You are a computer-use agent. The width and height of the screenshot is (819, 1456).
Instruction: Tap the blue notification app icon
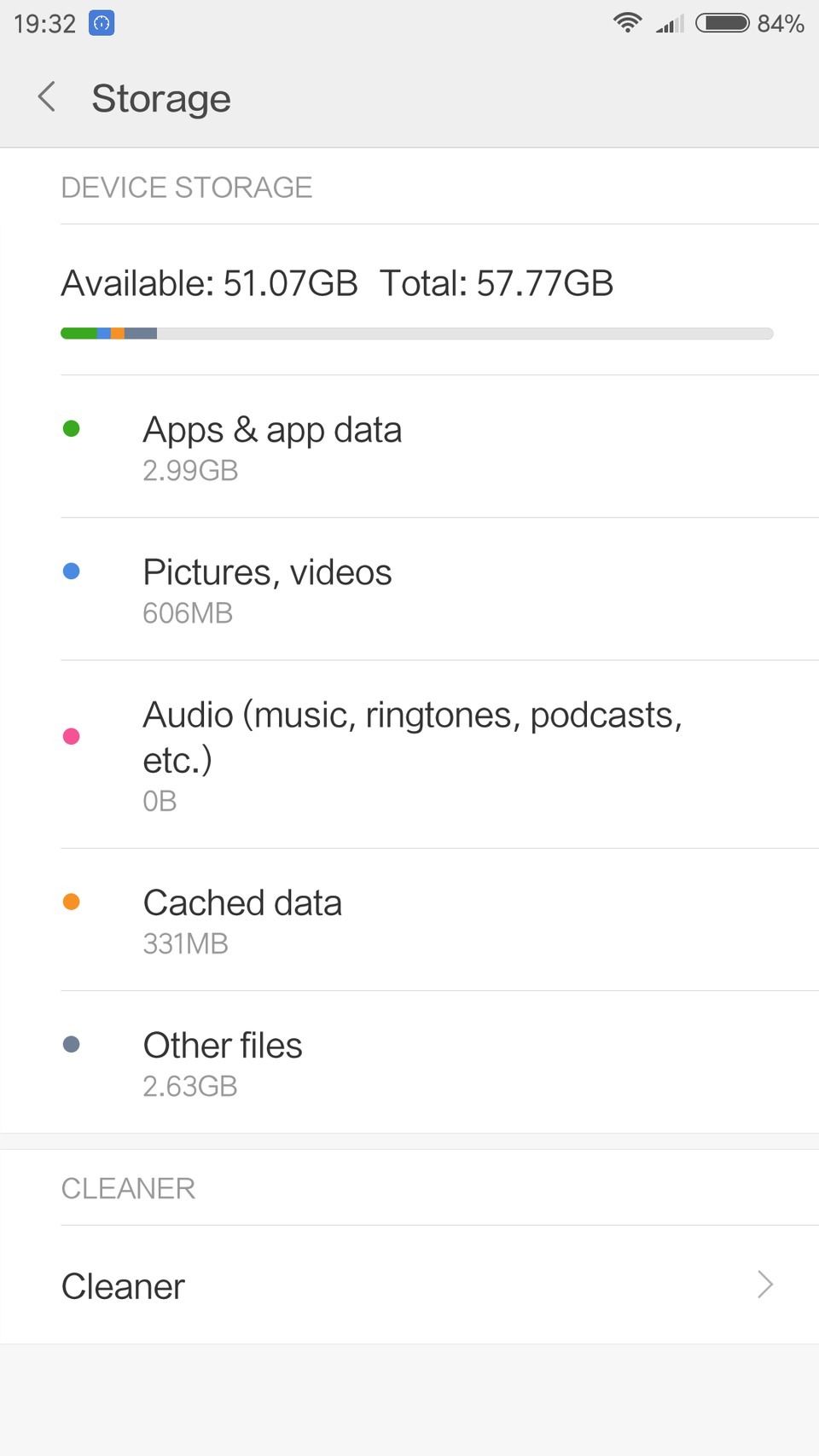[102, 23]
